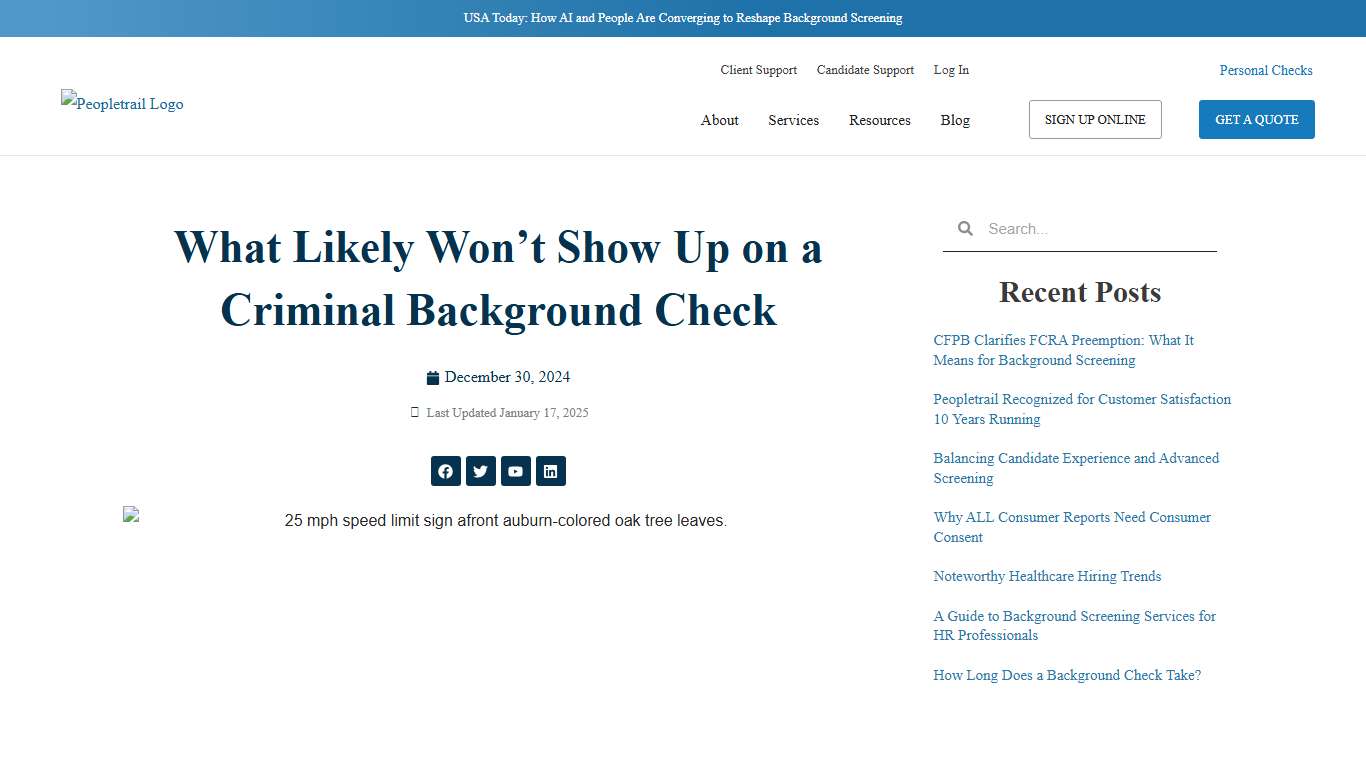
Task: Click the GET A QUOTE button
Action: [1256, 119]
